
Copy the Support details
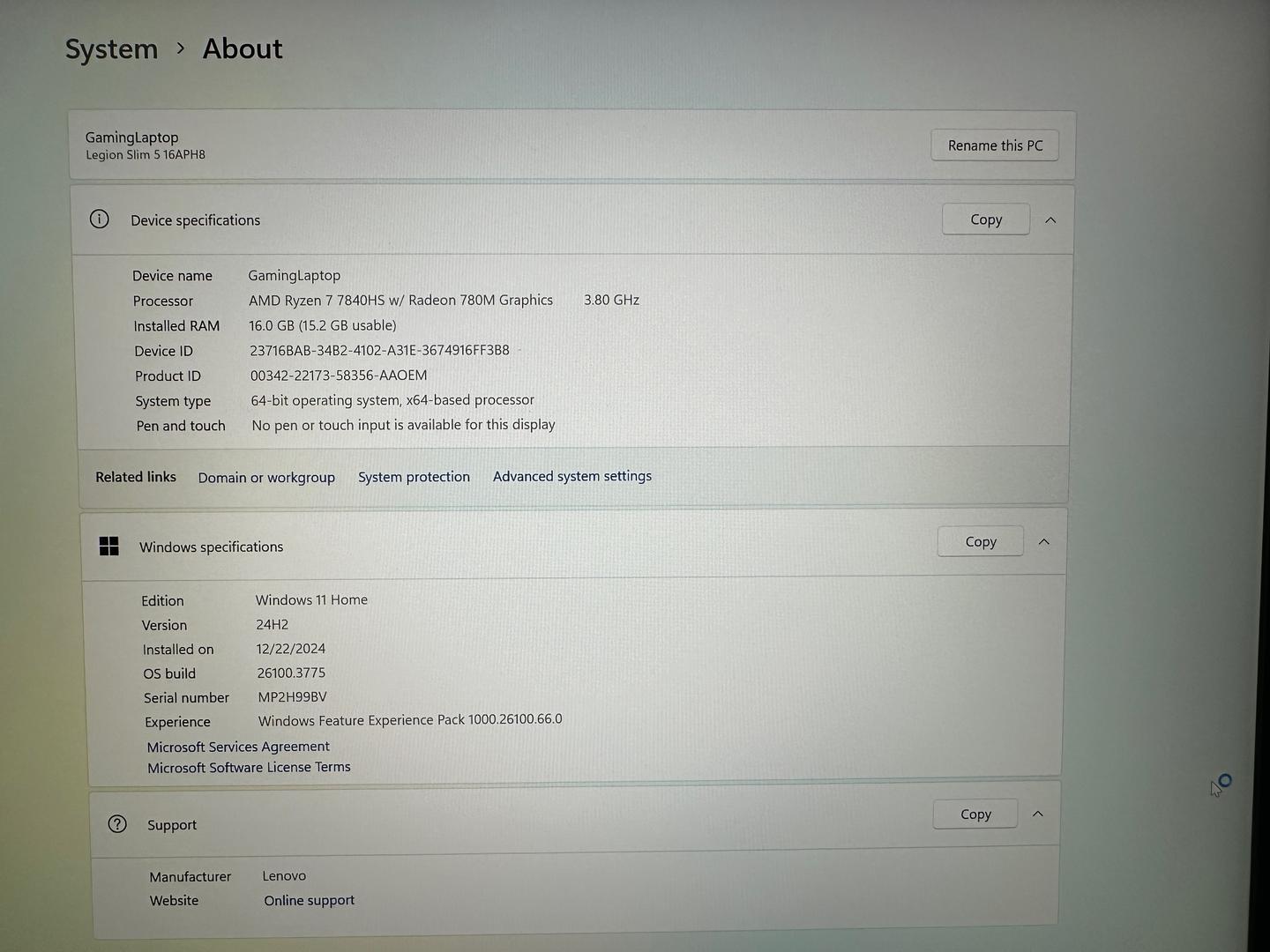click(x=975, y=814)
